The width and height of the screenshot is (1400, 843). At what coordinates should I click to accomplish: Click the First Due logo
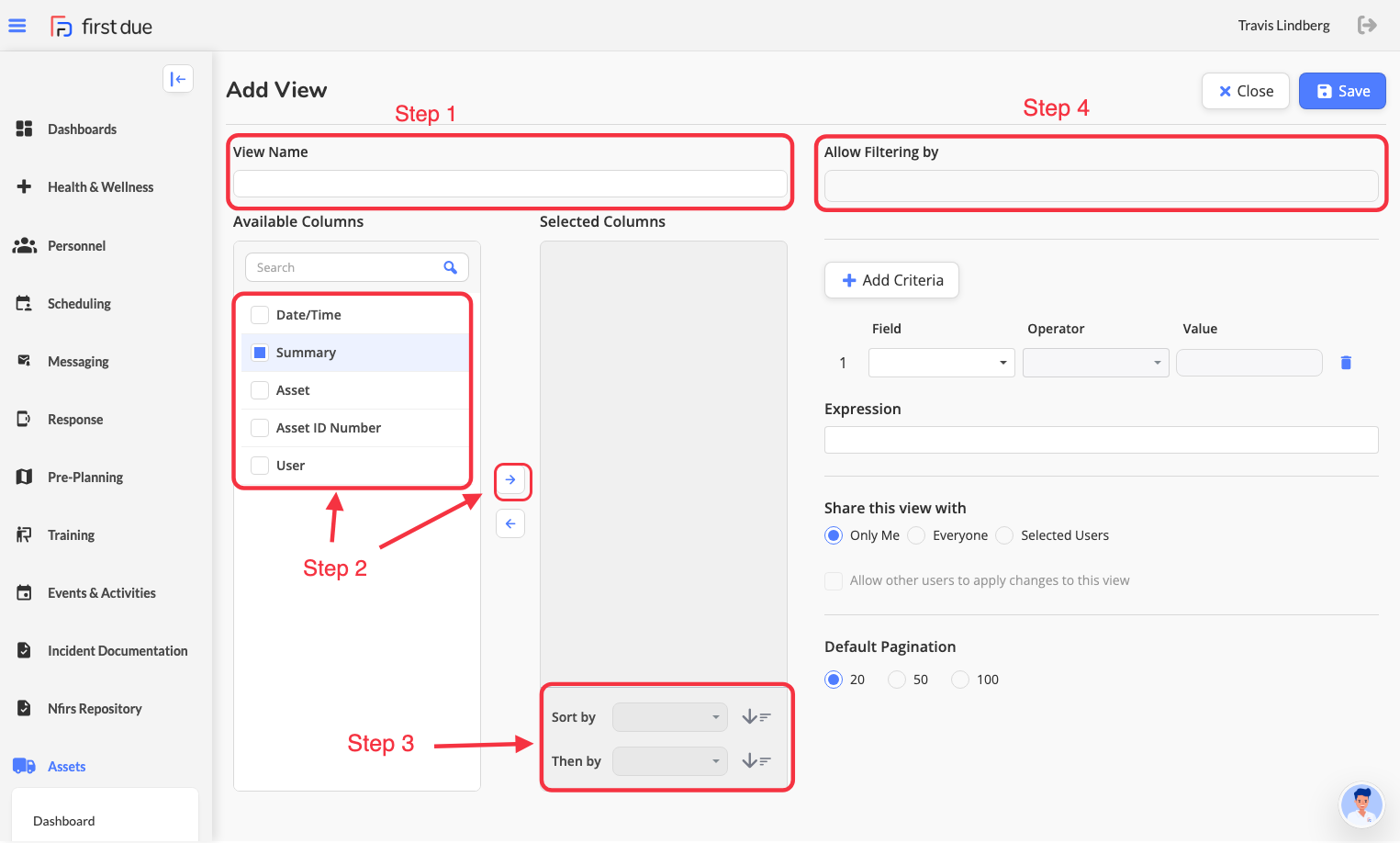pyautogui.click(x=101, y=27)
